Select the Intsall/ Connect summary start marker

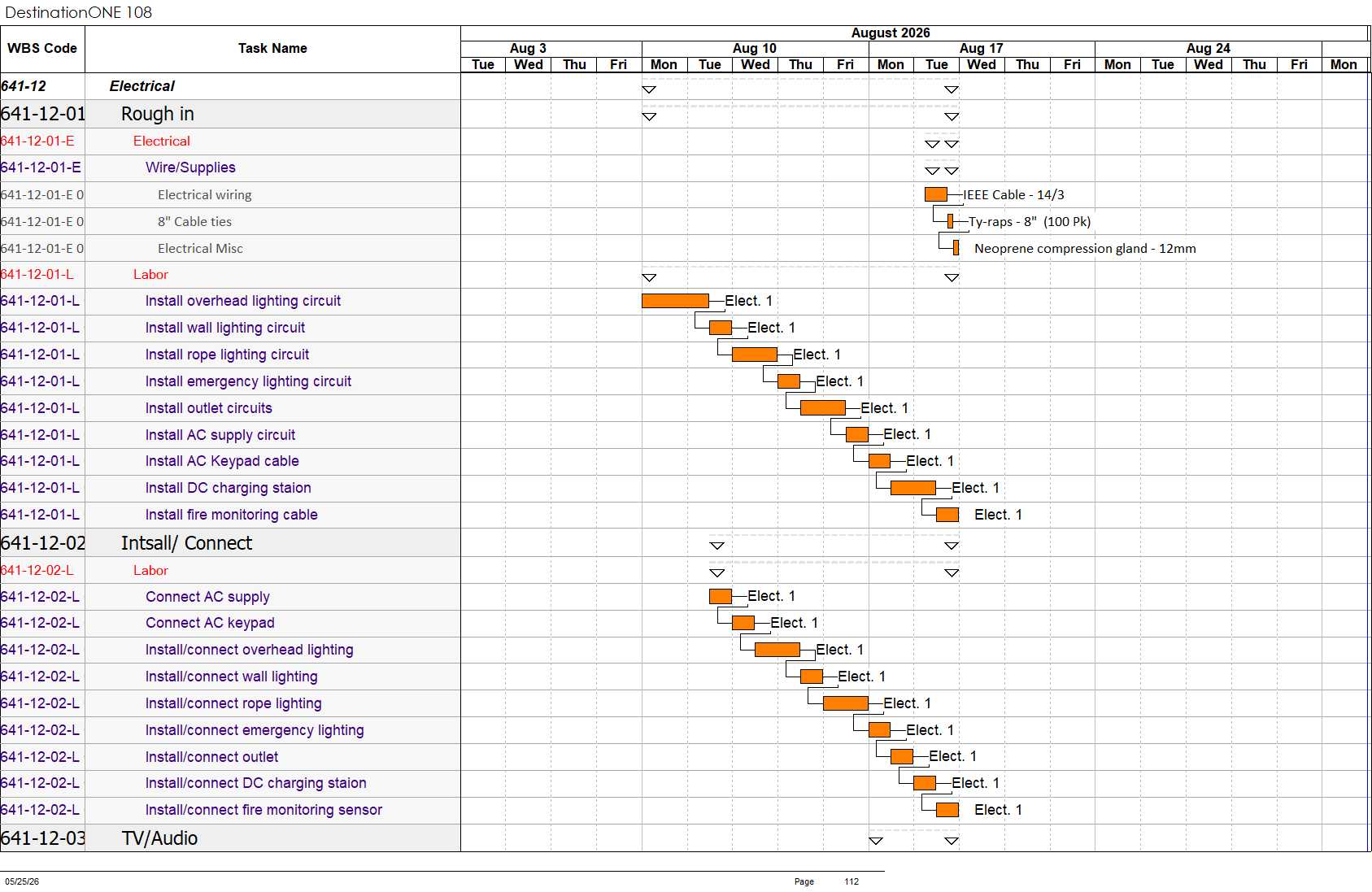(716, 546)
